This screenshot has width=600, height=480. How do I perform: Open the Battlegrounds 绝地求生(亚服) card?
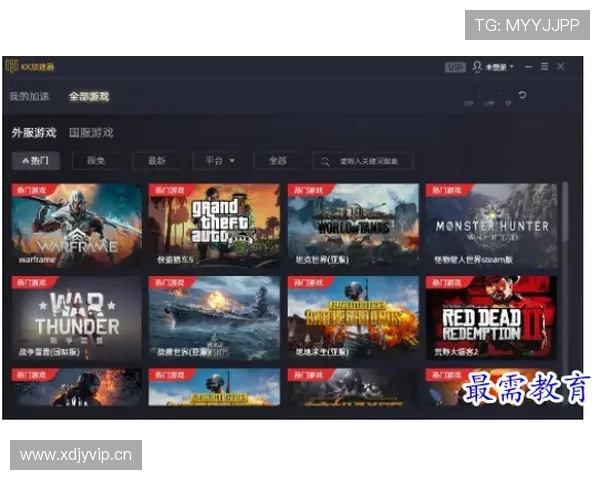(x=353, y=318)
